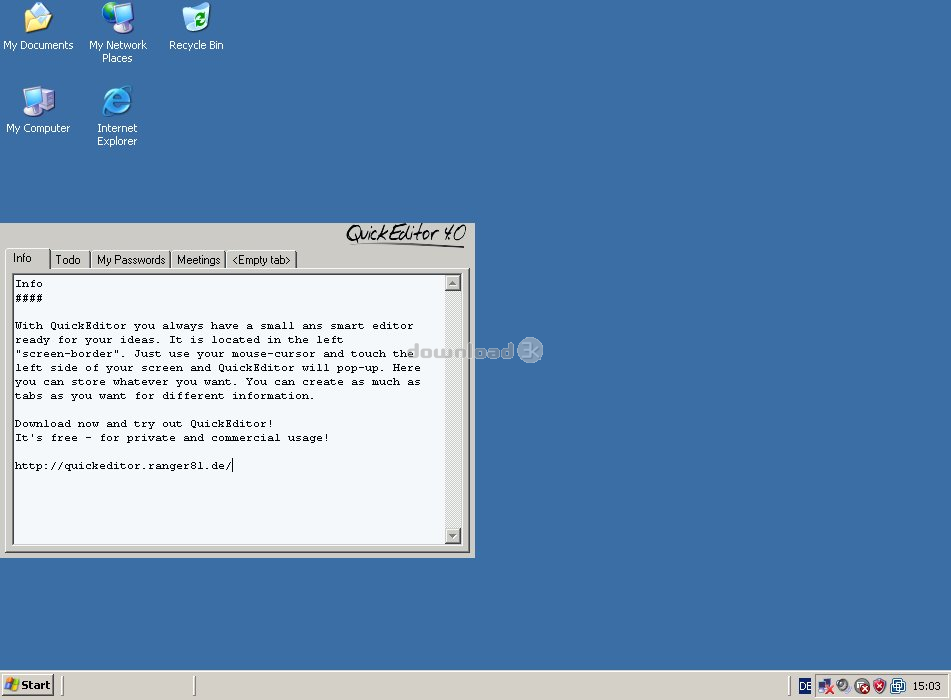
Task: Open the My Passwords tab
Action: click(131, 260)
